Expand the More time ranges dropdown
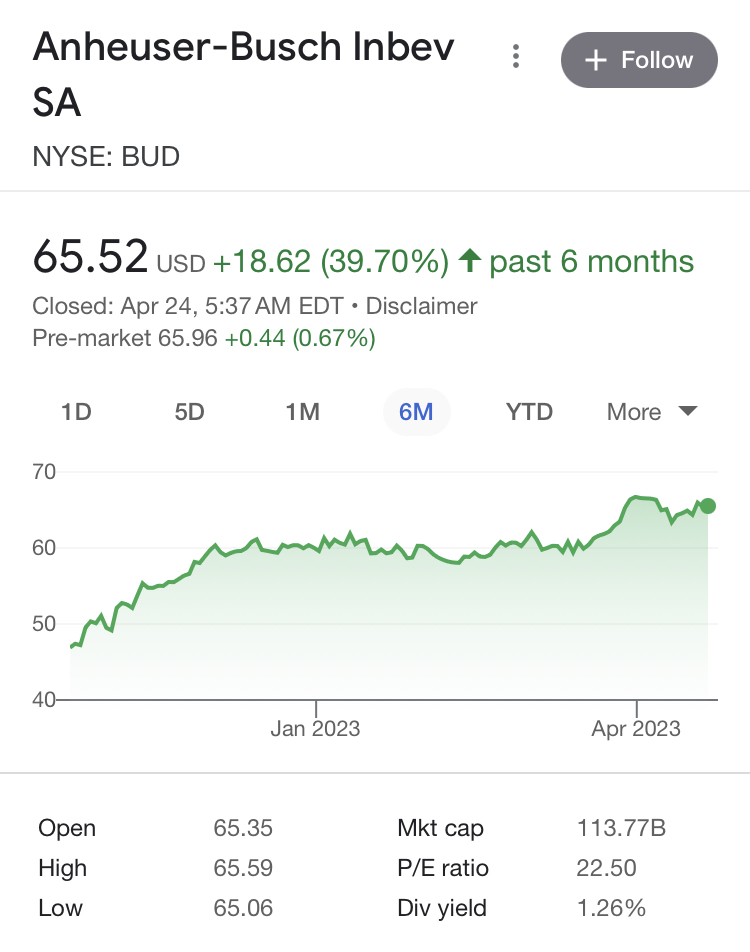Viewport: 750px width, 952px height. tap(652, 412)
